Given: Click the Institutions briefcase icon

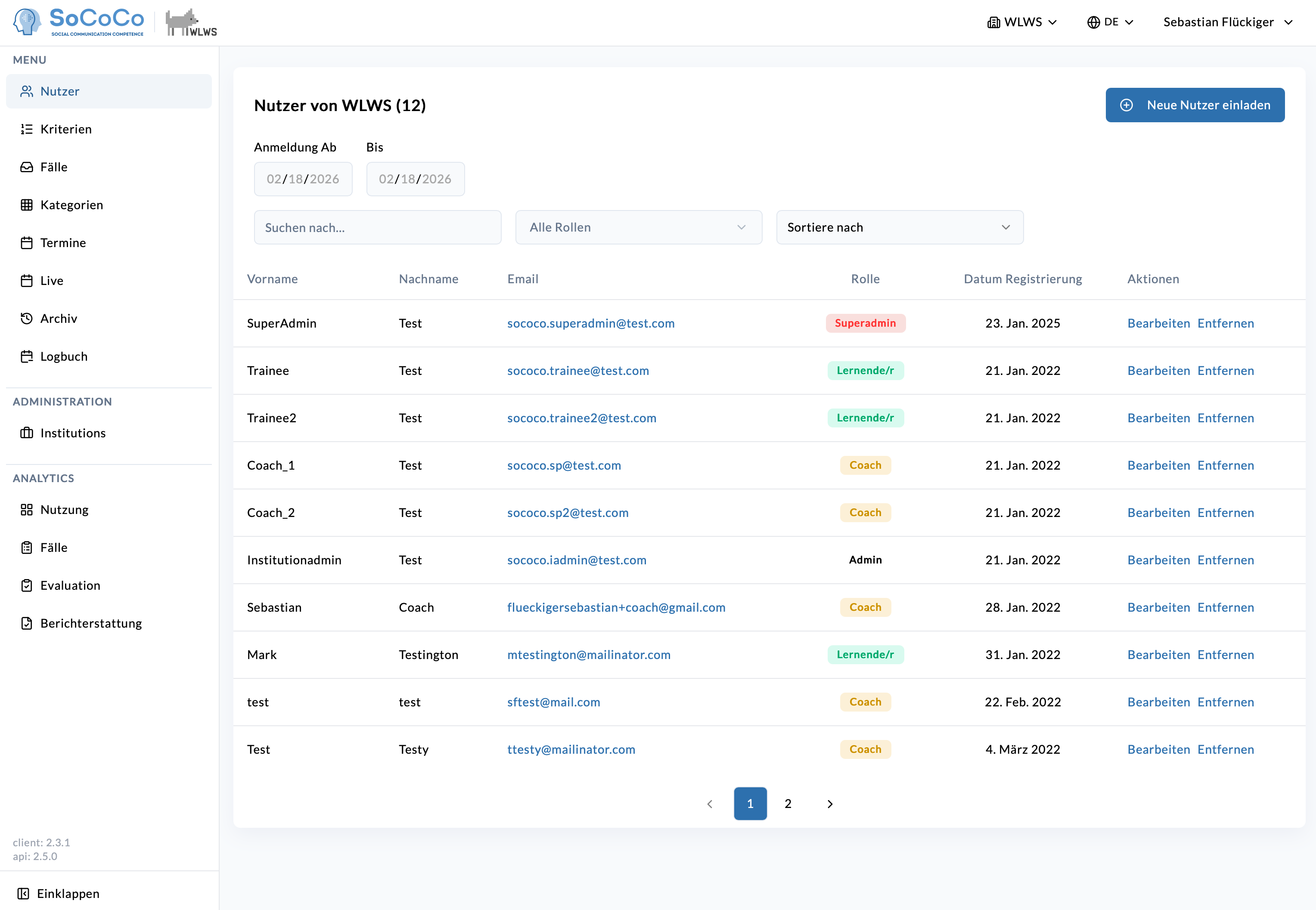Looking at the screenshot, I should pyautogui.click(x=26, y=433).
